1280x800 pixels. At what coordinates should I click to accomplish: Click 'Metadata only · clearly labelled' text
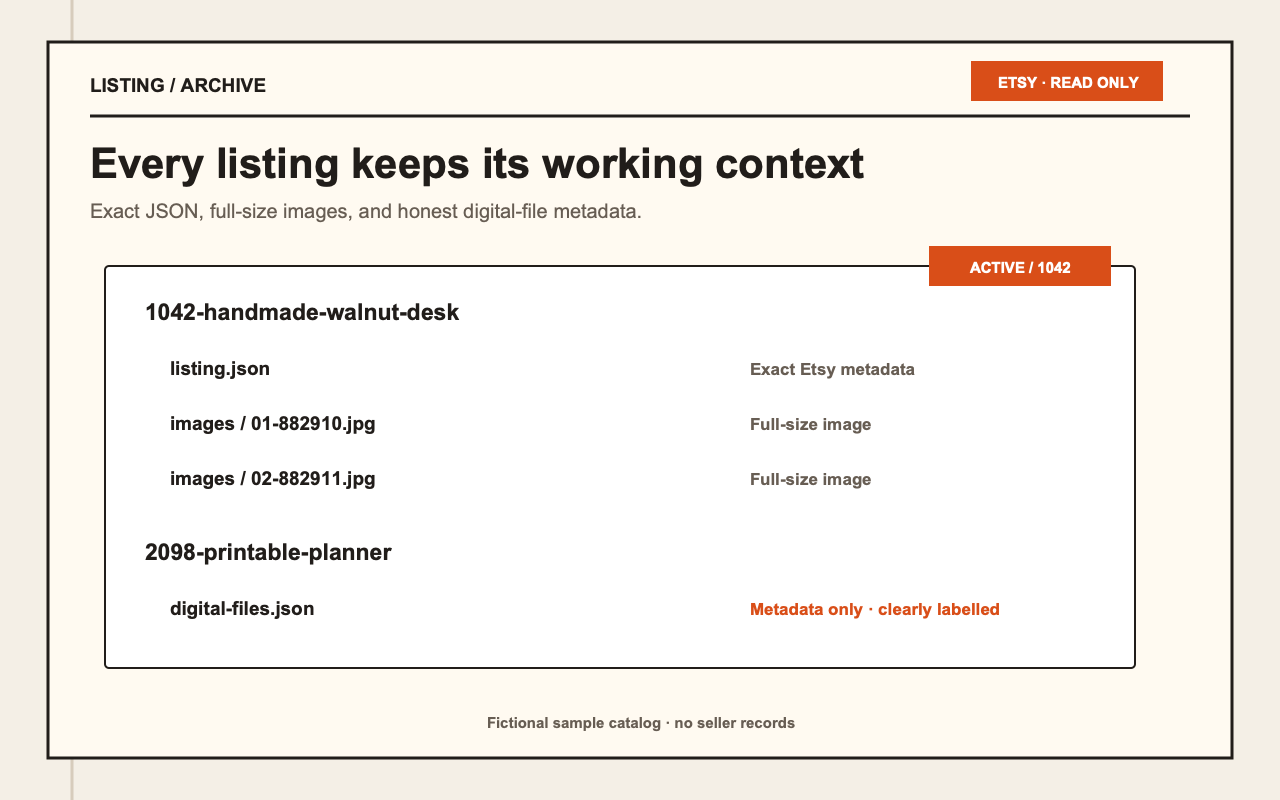pyautogui.click(x=875, y=609)
